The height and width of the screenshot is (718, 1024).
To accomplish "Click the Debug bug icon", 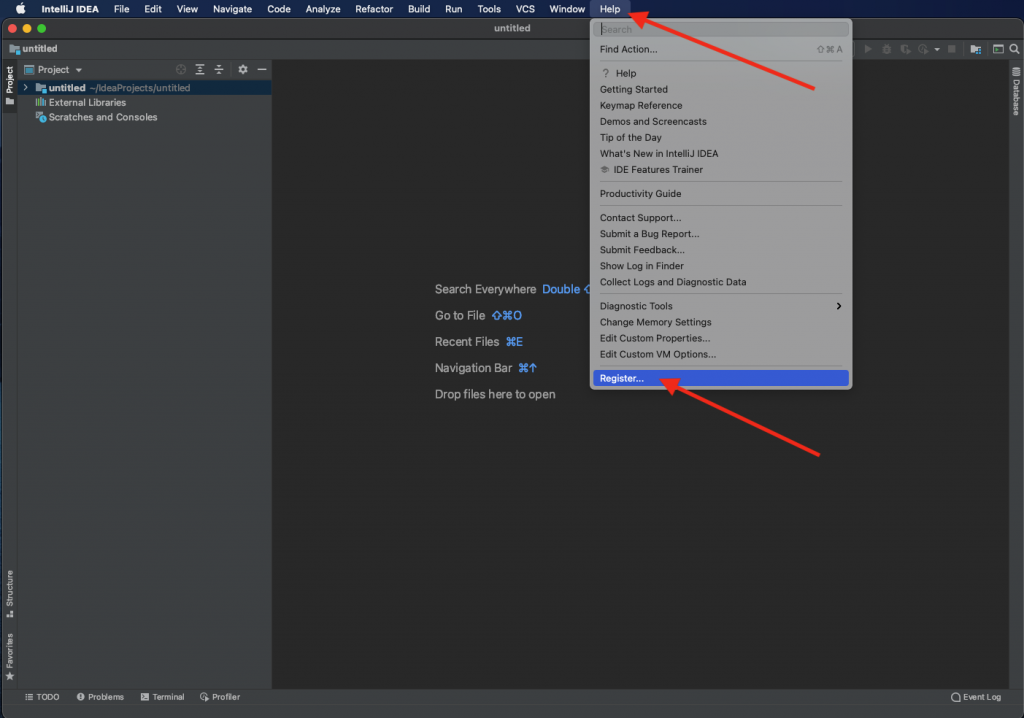I will click(886, 49).
